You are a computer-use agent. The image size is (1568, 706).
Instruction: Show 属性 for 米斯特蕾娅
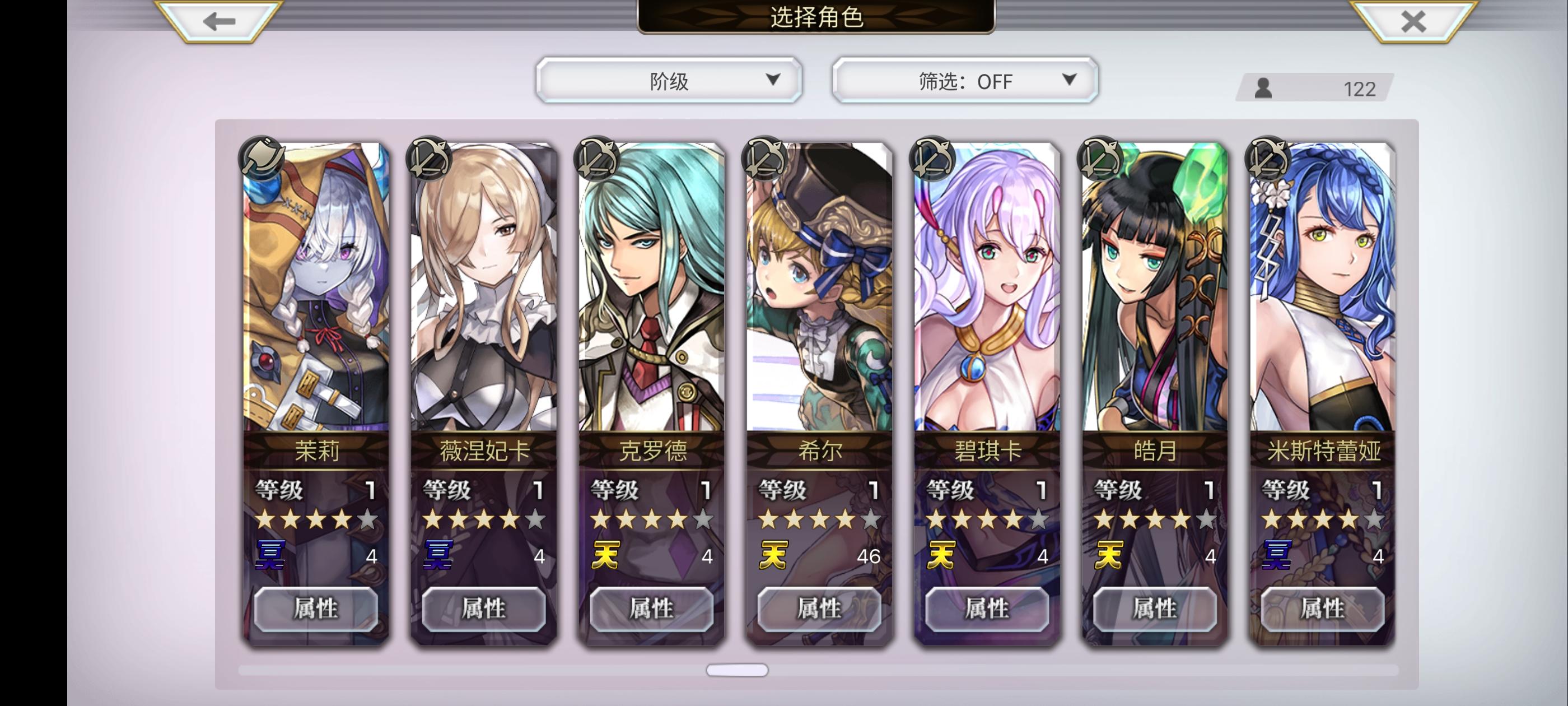click(1323, 609)
